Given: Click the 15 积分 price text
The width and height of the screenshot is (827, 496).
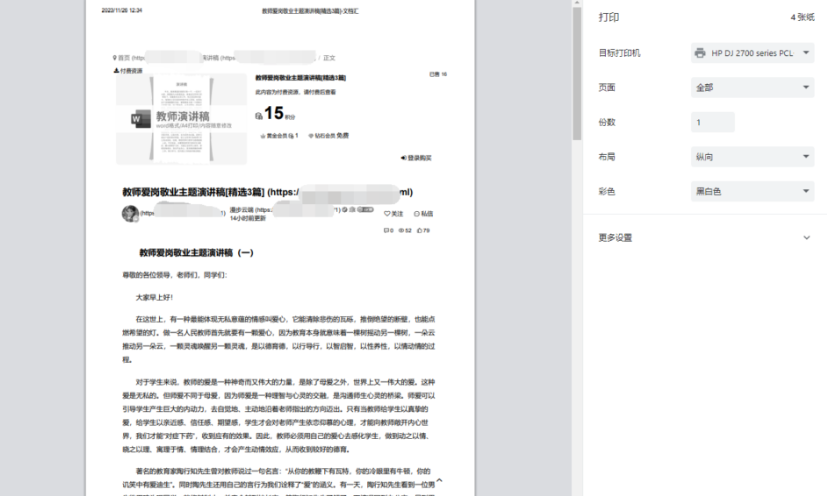Looking at the screenshot, I should coord(280,113).
